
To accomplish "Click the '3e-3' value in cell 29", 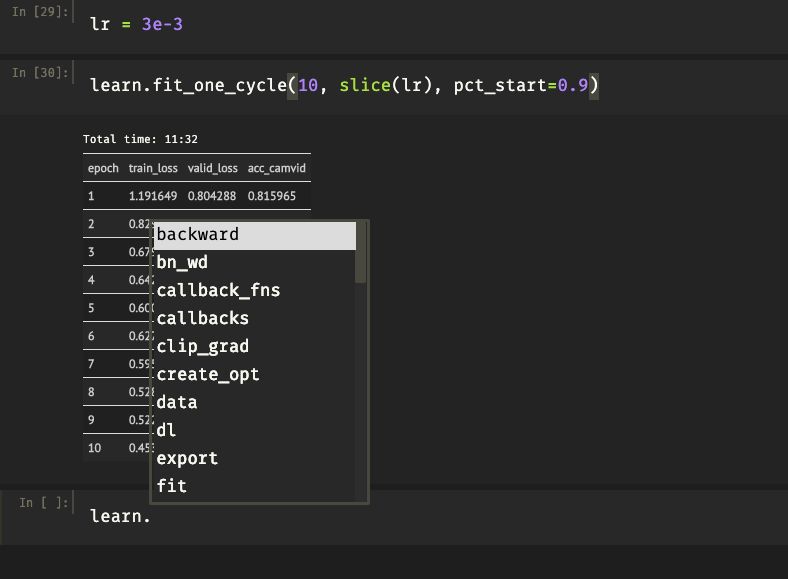I will point(162,24).
